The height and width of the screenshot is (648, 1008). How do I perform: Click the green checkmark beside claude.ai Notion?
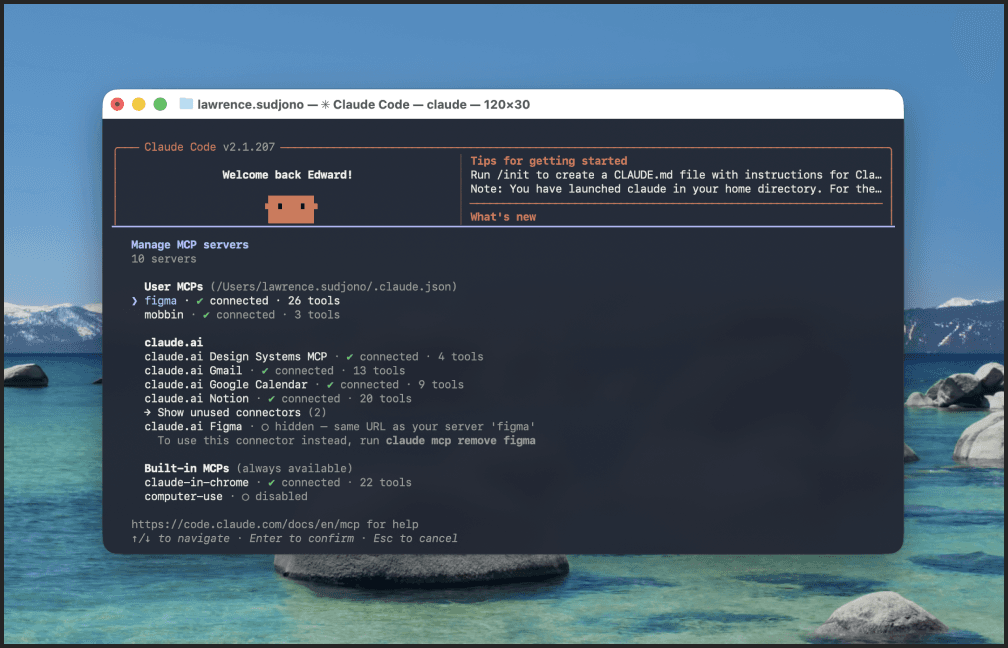coord(271,399)
